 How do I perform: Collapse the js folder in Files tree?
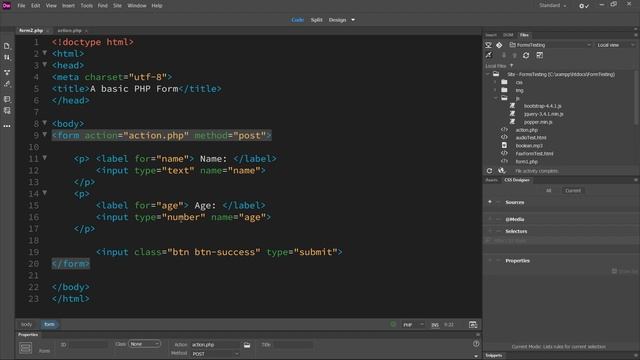tap(496, 98)
